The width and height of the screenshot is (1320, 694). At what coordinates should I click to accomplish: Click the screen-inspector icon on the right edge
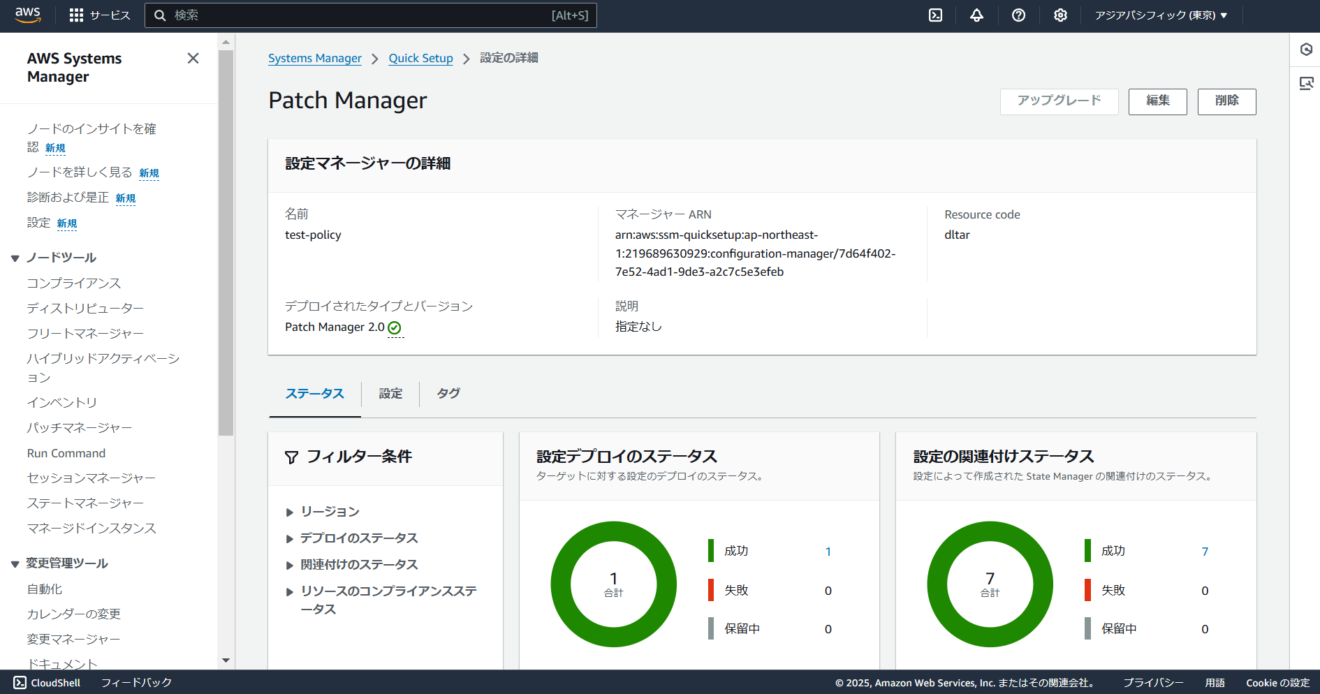point(1306,83)
